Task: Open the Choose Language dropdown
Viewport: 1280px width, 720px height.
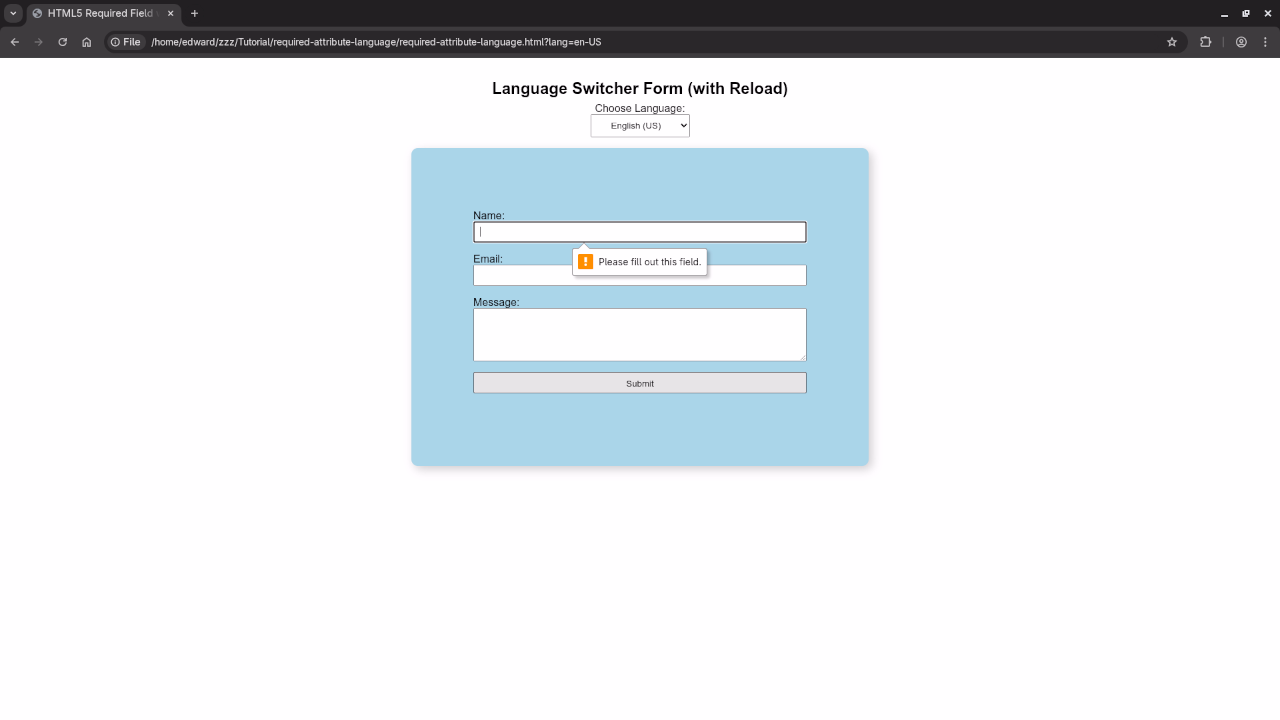Action: (x=640, y=126)
